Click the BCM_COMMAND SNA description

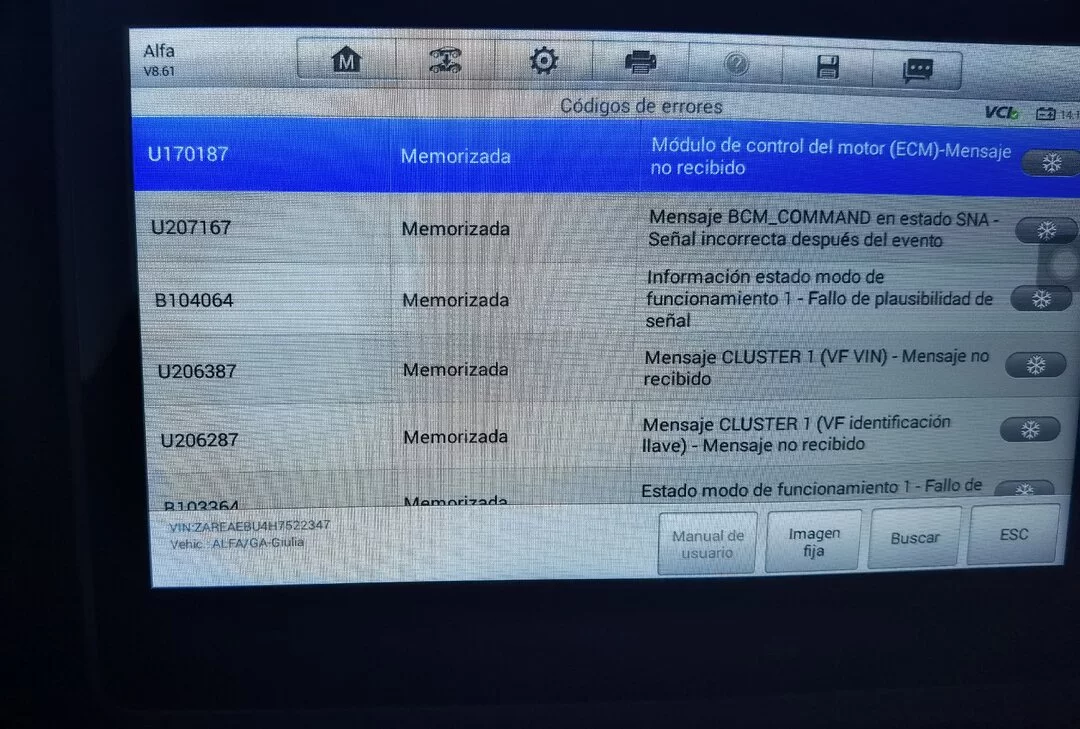click(x=823, y=229)
